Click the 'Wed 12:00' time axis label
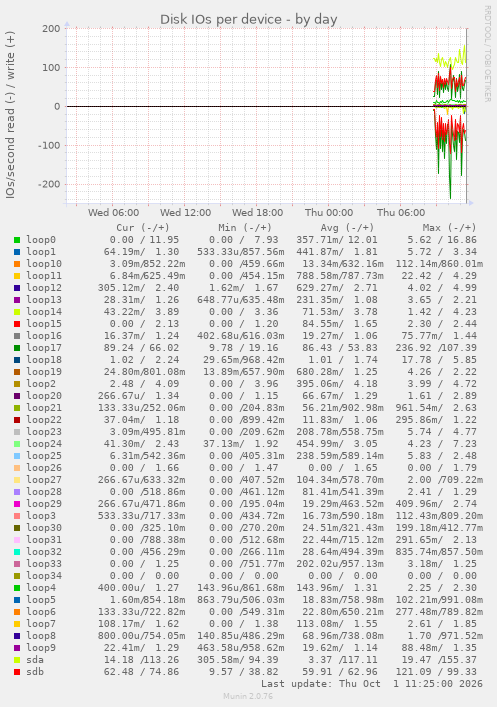 click(185, 212)
